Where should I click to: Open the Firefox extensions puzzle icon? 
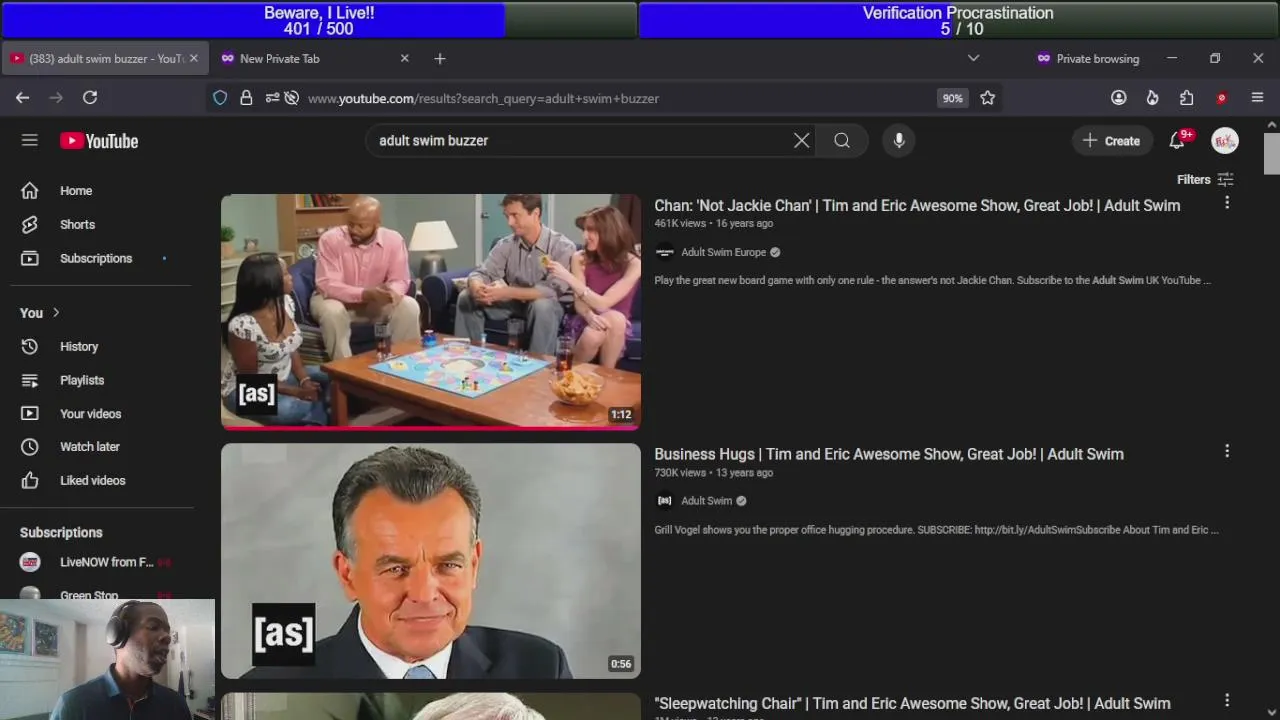click(1186, 98)
